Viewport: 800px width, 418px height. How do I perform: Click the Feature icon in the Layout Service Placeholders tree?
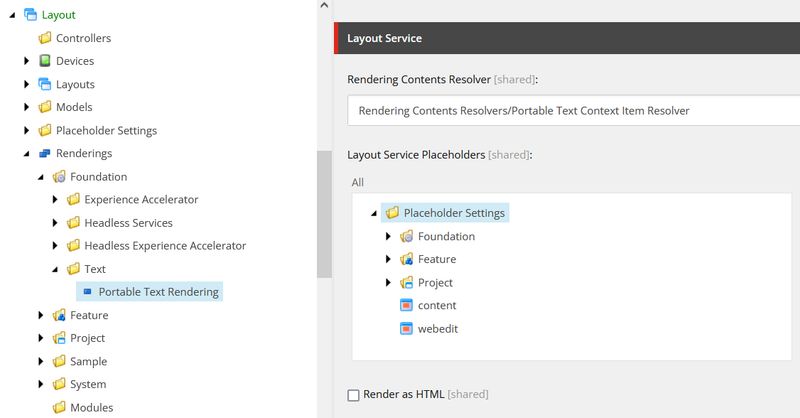click(x=407, y=259)
